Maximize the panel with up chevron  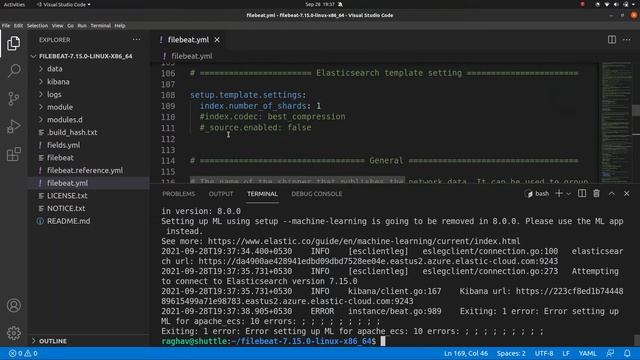pos(611,193)
